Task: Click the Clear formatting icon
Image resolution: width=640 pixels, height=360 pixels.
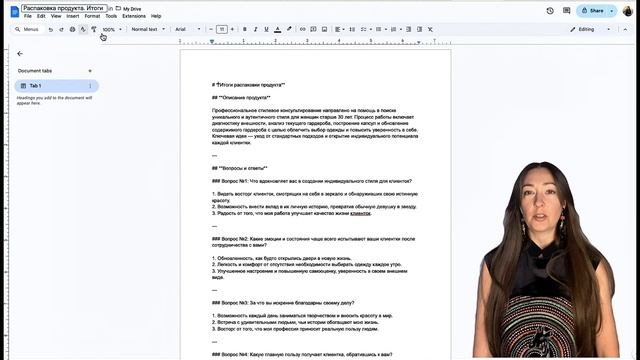Action: click(430, 29)
